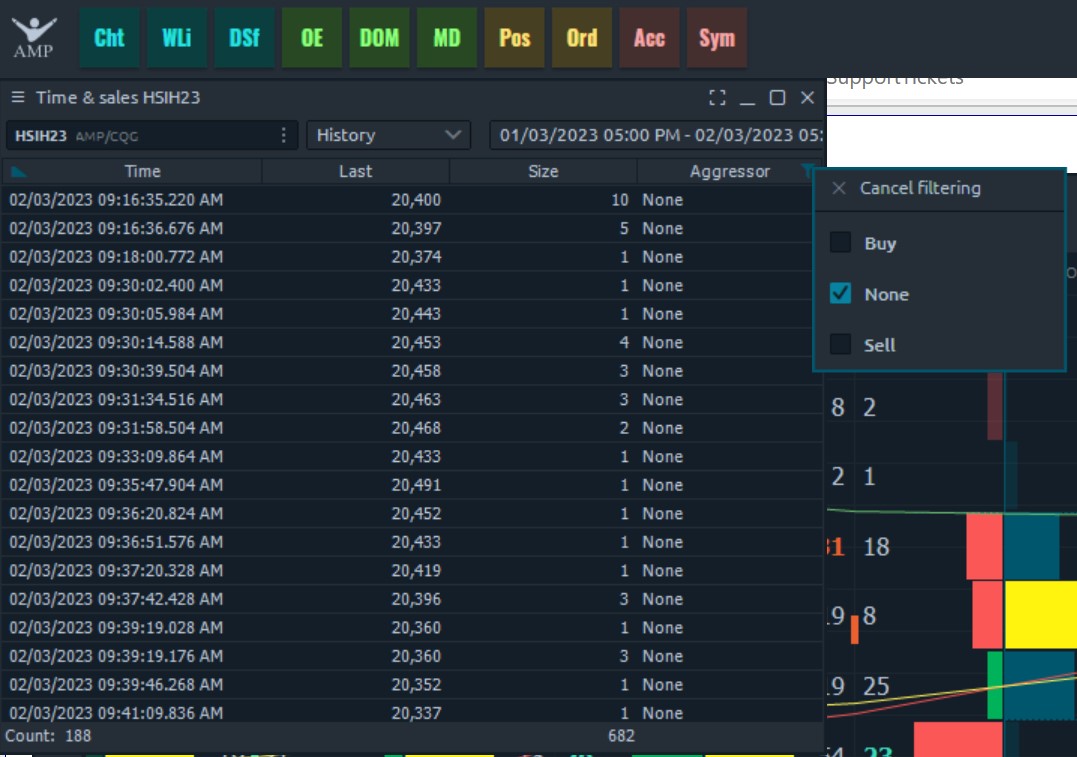Viewport: 1077px width, 757px height.
Task: Open the DOM panel button
Action: (379, 38)
